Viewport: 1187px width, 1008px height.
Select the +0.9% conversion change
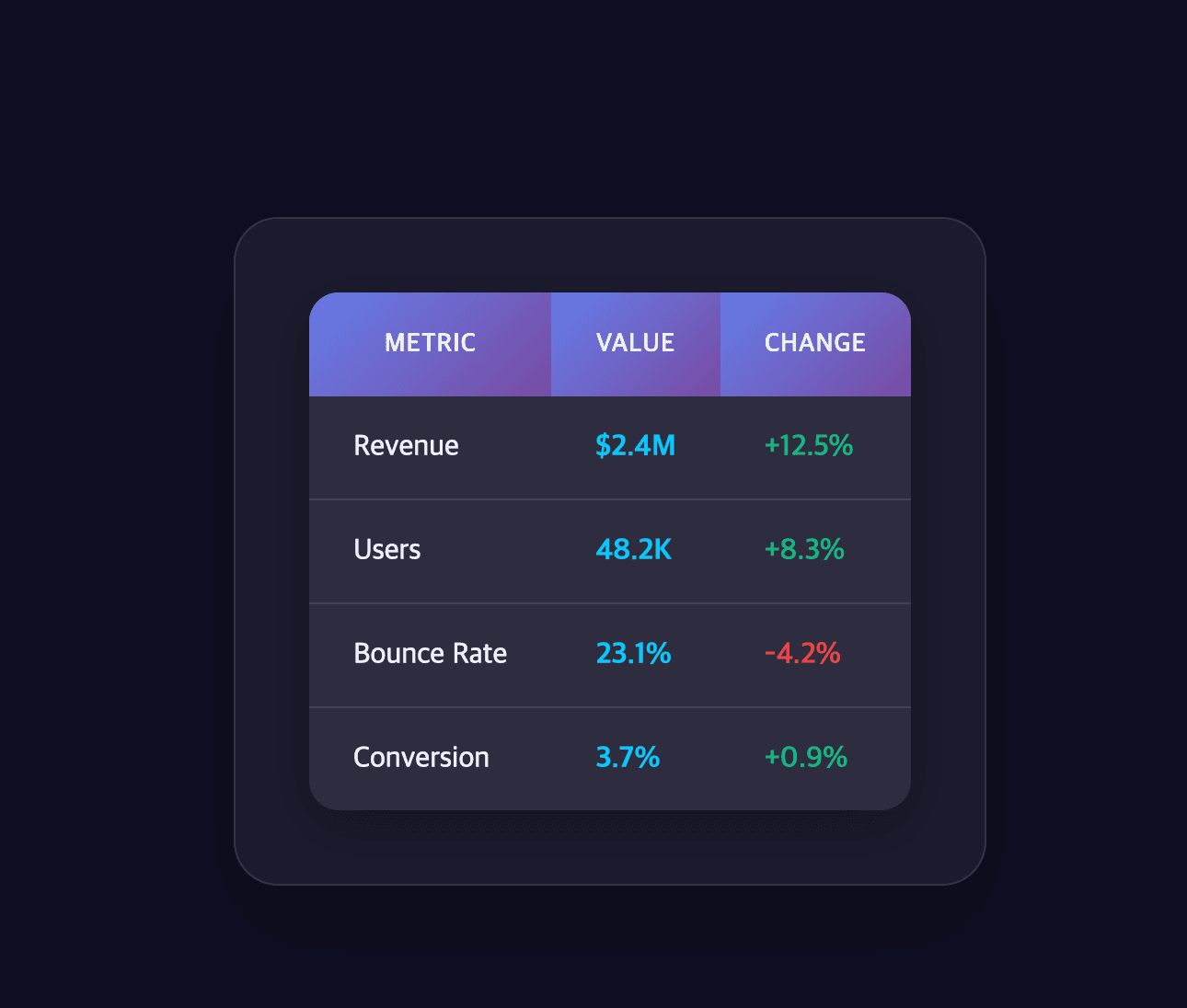point(805,758)
